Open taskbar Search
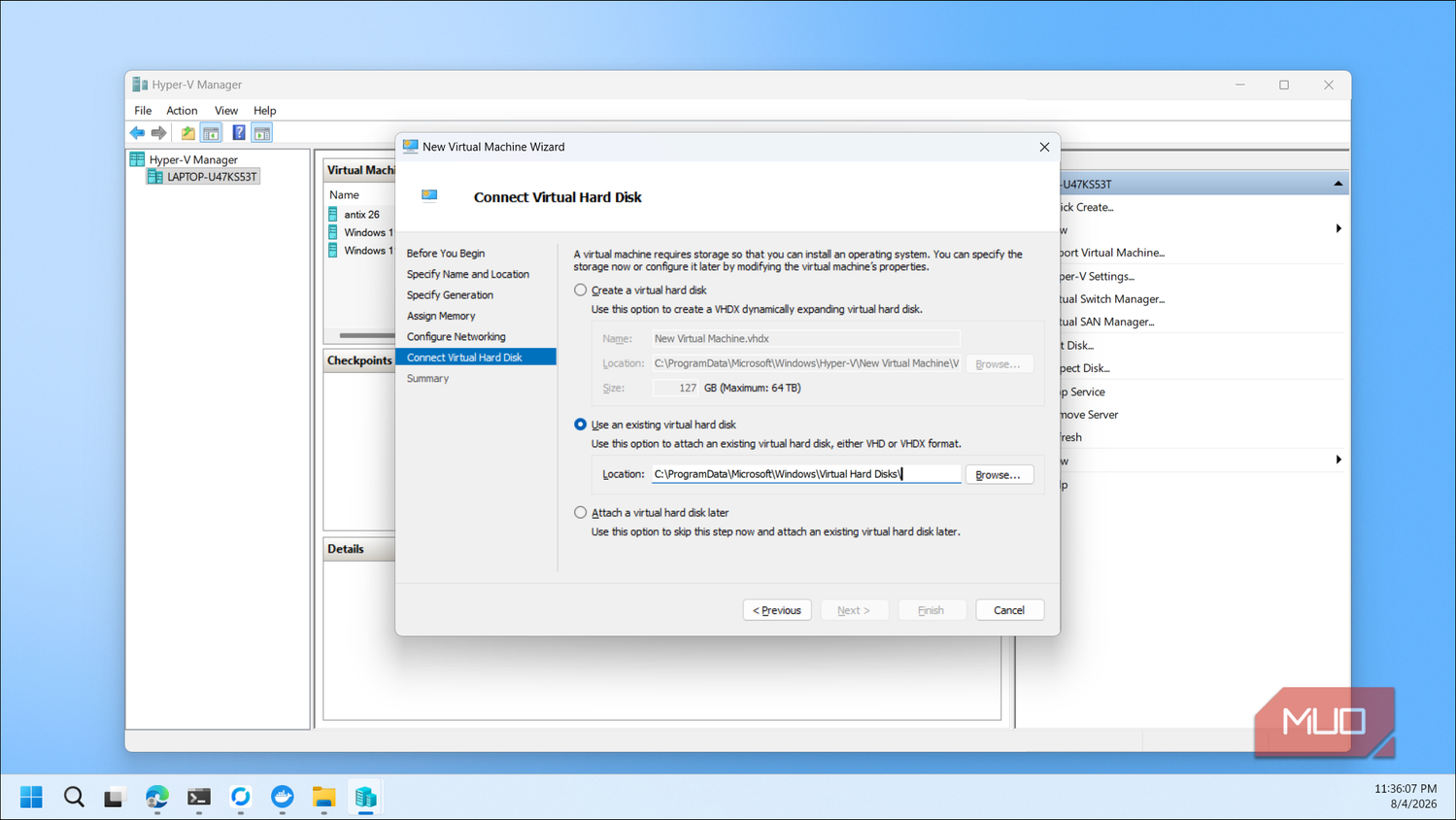The height and width of the screenshot is (820, 1456). [74, 797]
